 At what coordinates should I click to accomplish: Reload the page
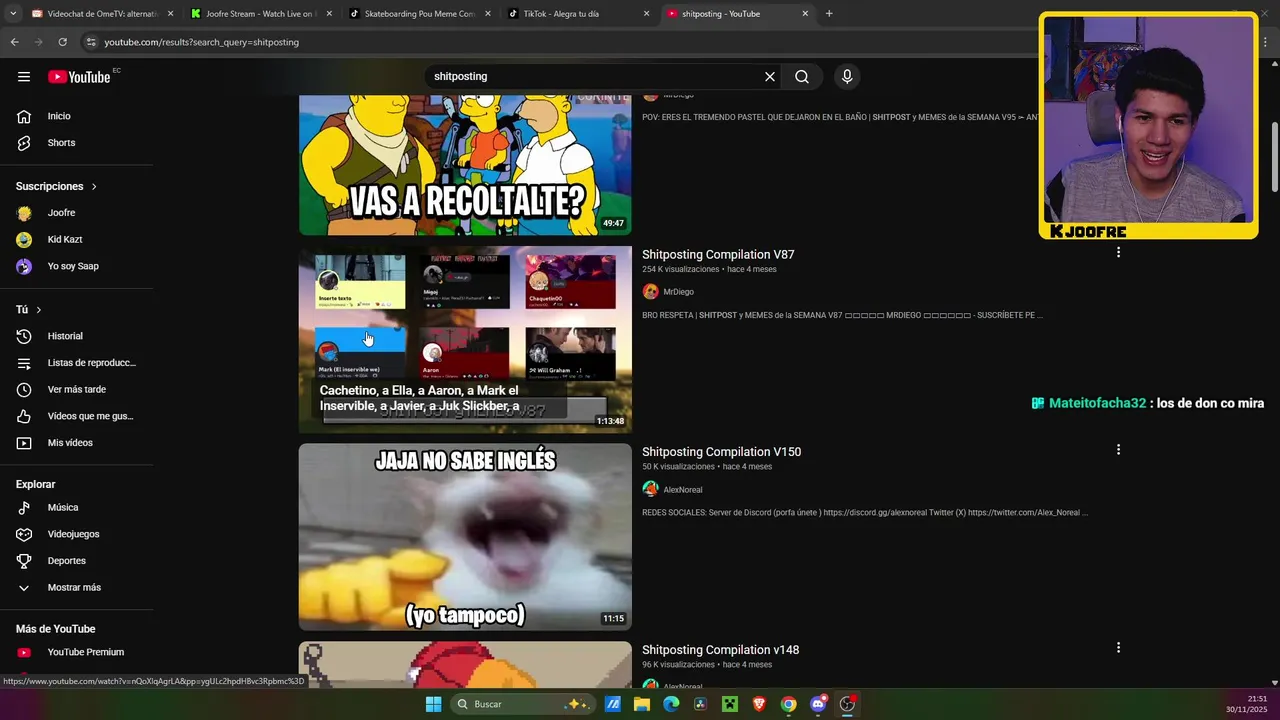click(62, 42)
